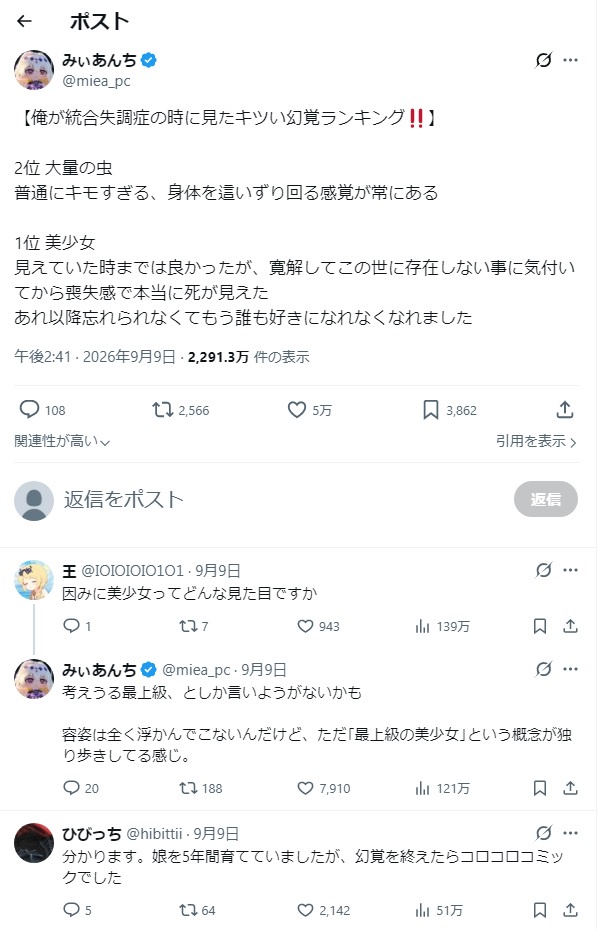Open みぃあんち profile avatar on main post
Viewport: 599px width, 929px height.
click(34, 69)
